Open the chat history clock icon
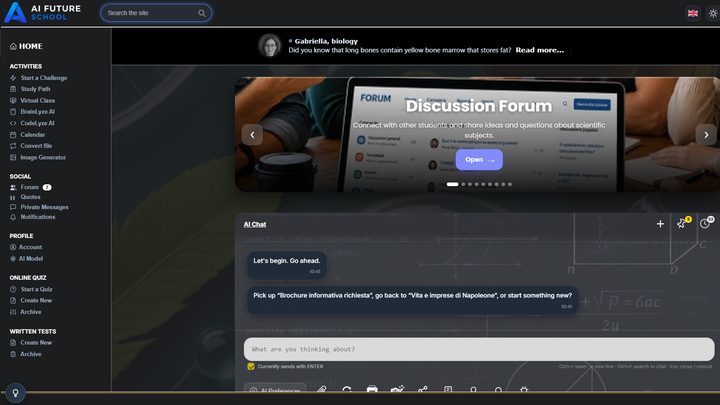720x405 pixels. [x=705, y=224]
